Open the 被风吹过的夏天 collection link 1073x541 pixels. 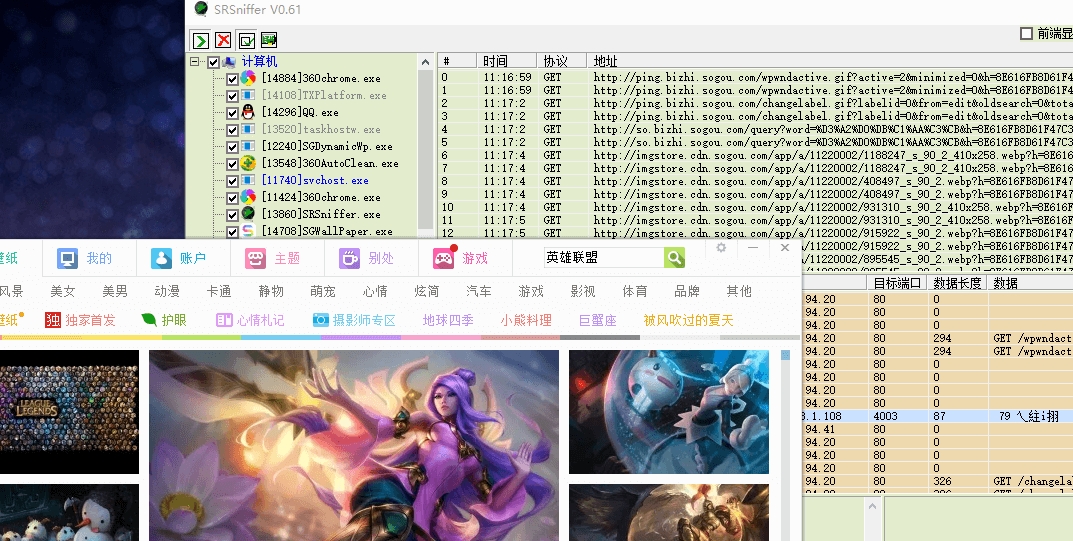point(688,320)
